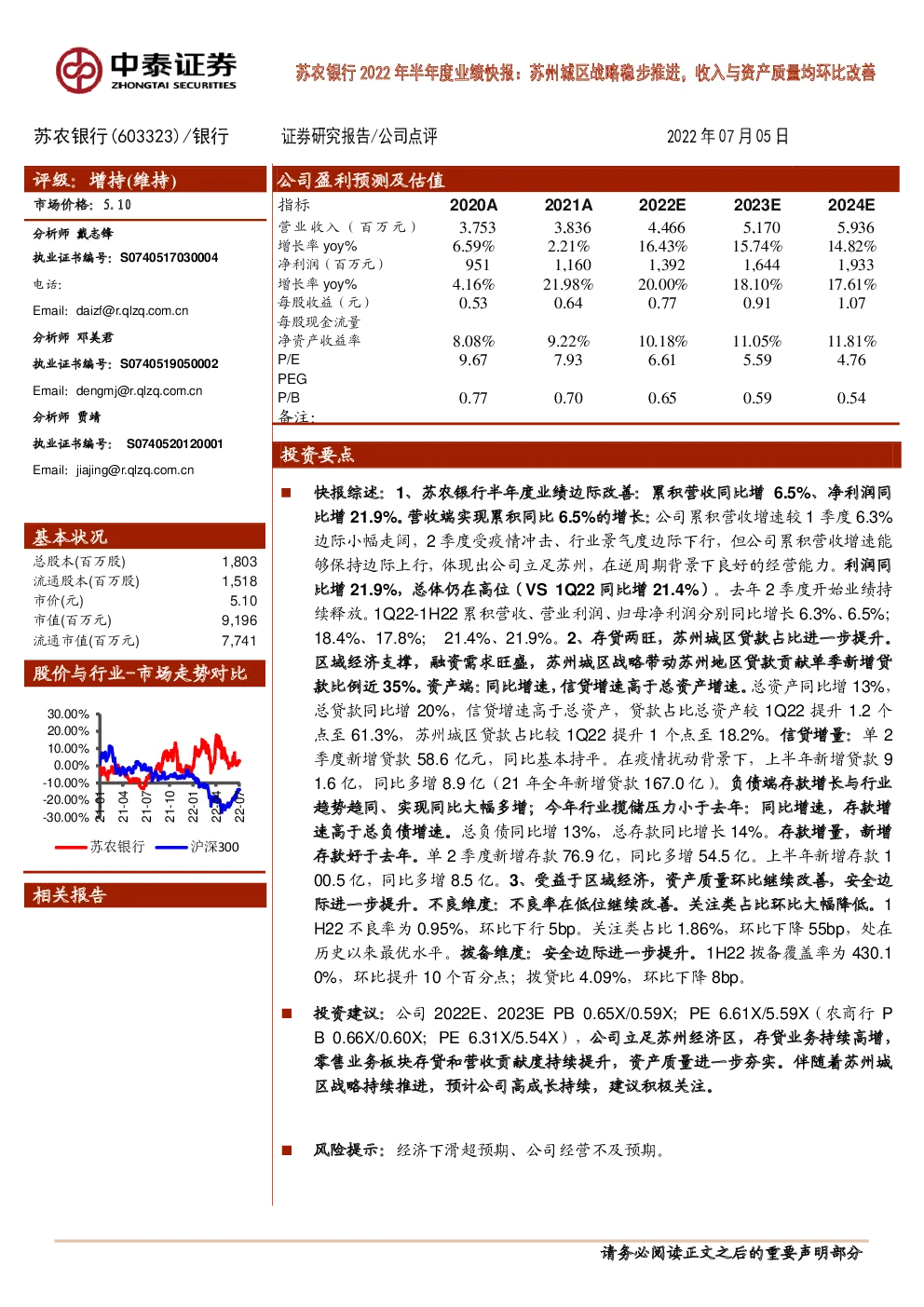924x1307 pixels.
Task: Select the 评级：增持(维持) header bar
Action: coord(145,180)
